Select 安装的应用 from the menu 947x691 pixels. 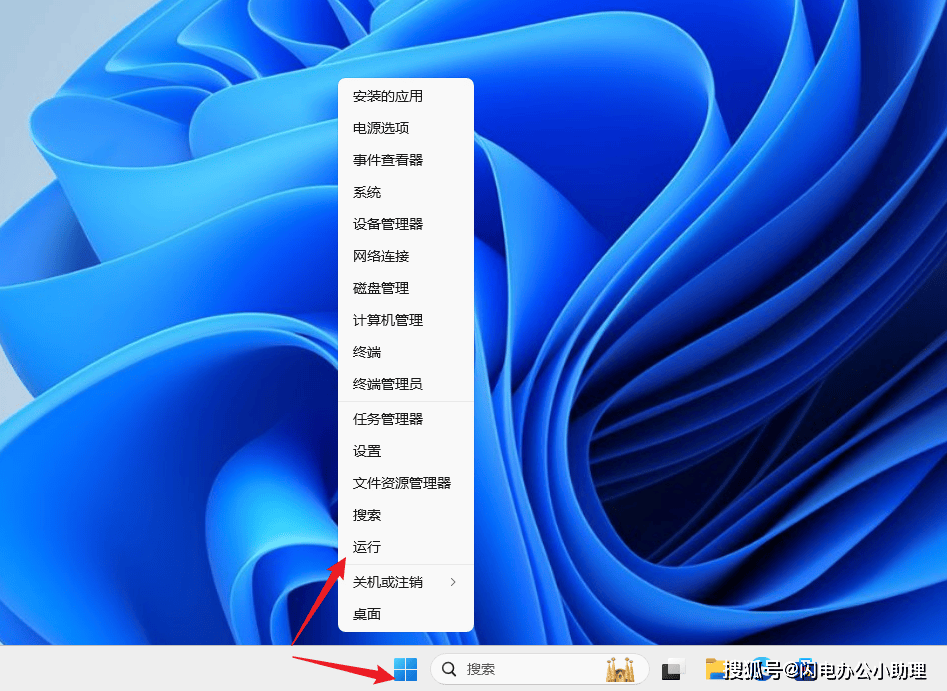click(406, 96)
